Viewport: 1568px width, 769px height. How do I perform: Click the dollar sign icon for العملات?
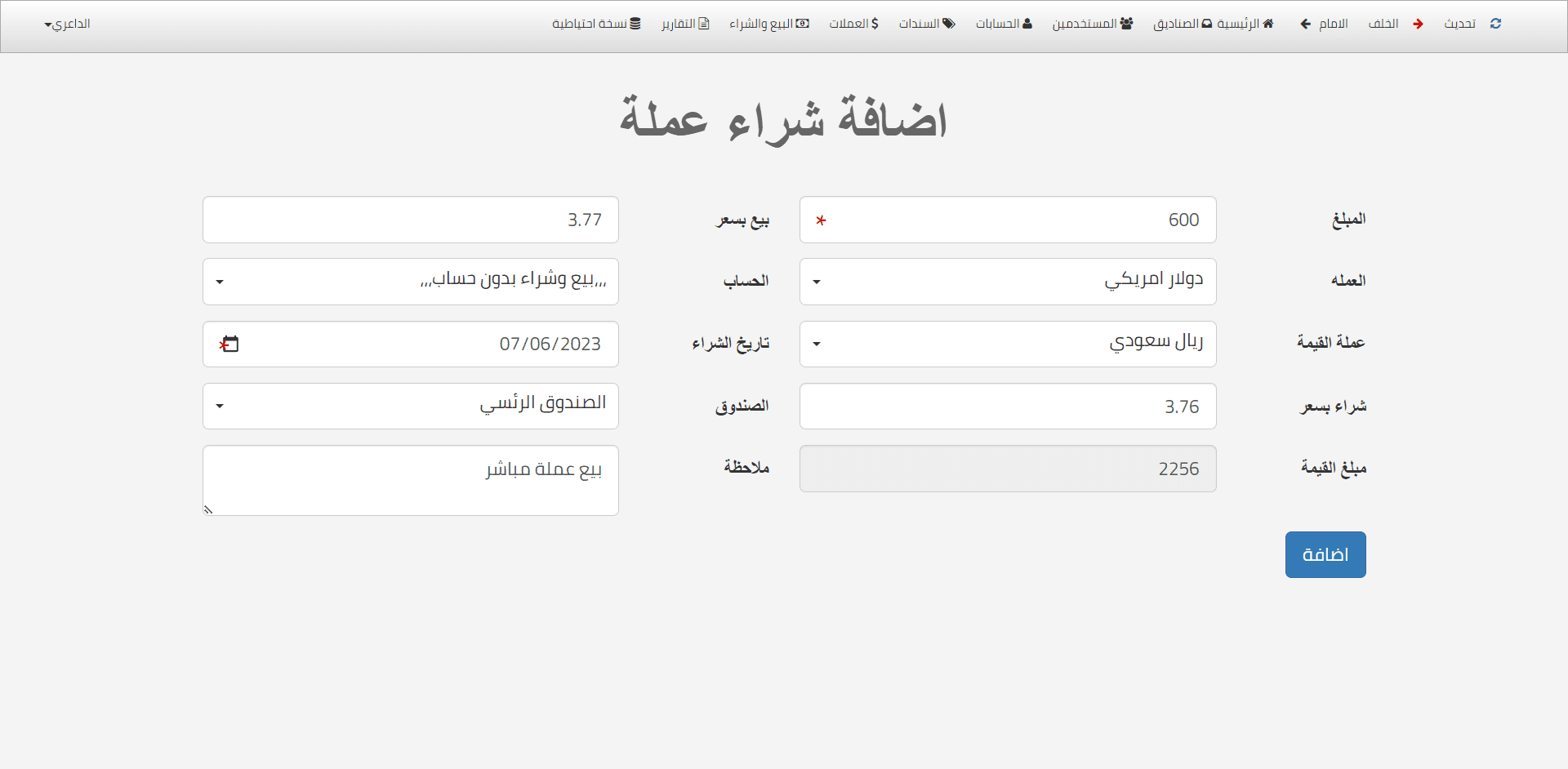click(875, 24)
